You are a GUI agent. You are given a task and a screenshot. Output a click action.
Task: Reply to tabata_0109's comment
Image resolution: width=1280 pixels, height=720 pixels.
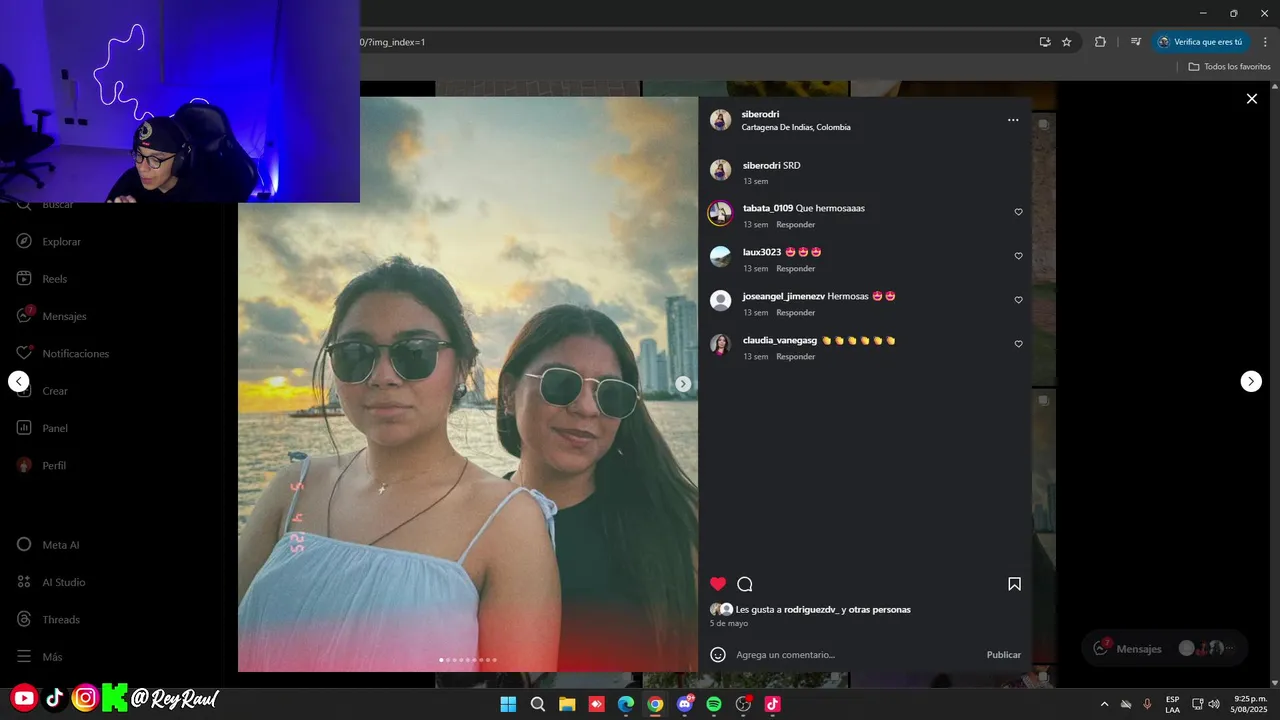coord(796,225)
